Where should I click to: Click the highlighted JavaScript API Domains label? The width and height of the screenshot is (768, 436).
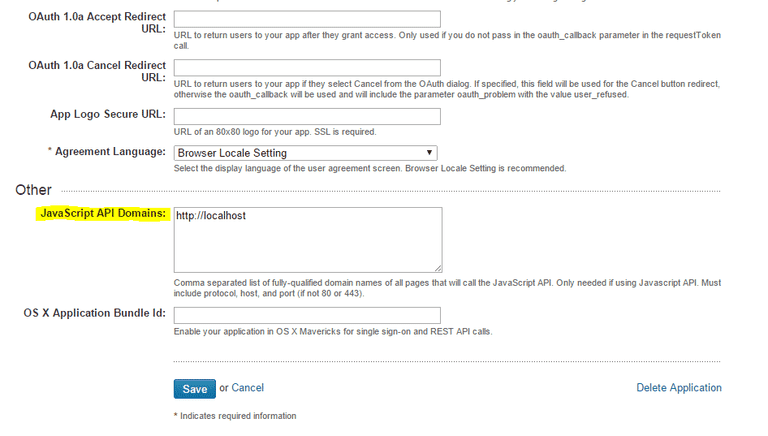102,214
